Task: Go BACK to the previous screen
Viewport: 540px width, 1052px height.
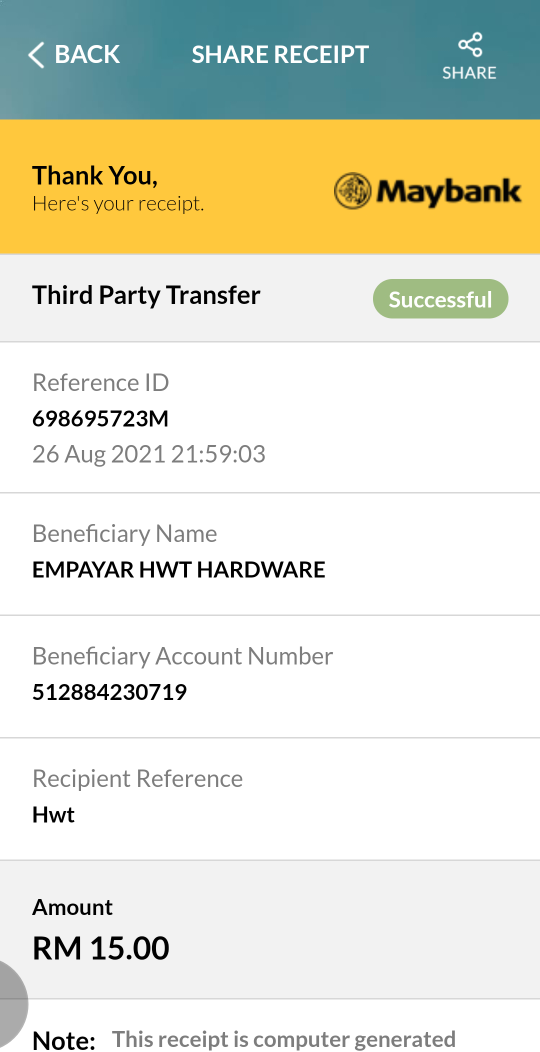Action: coord(74,55)
